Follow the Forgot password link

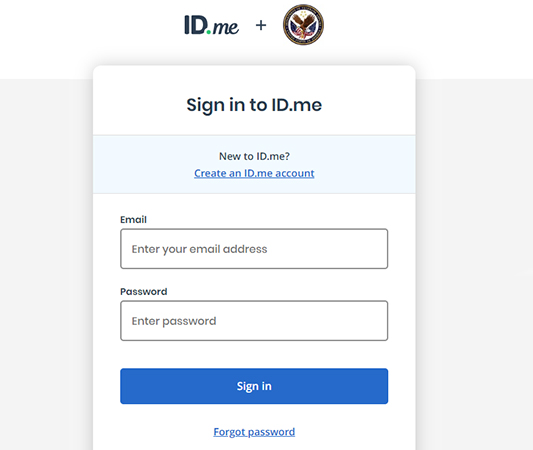click(x=254, y=432)
